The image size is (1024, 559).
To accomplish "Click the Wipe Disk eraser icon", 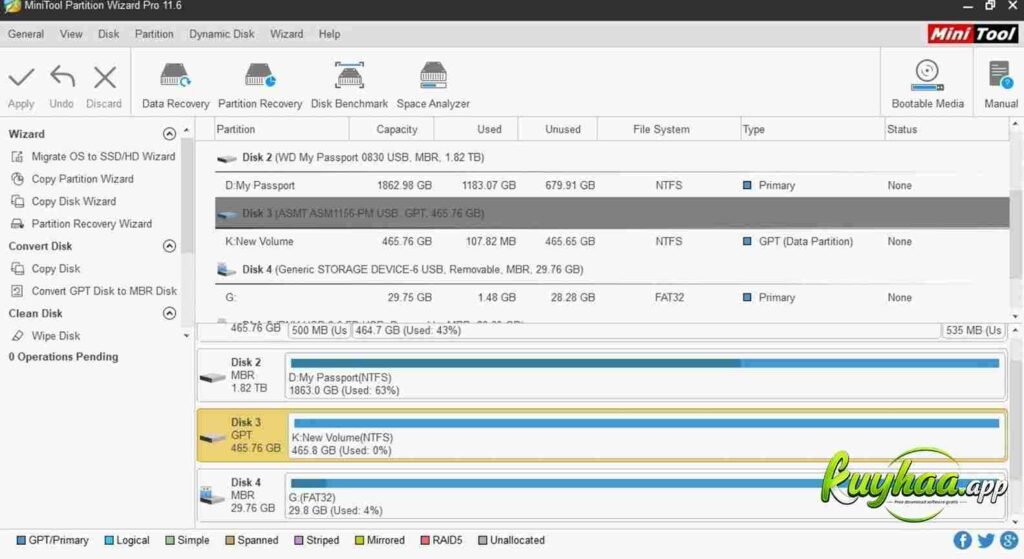I will (x=18, y=336).
